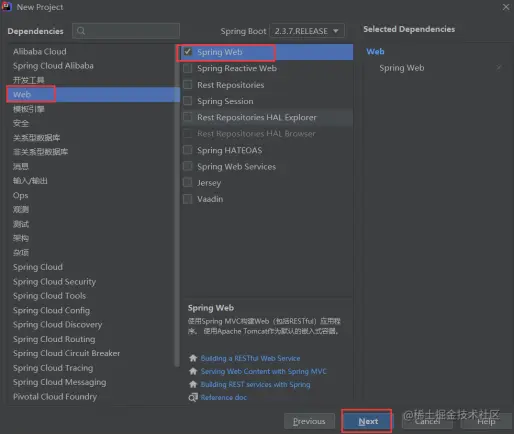Select the 测试 category

pyautogui.click(x=21, y=224)
